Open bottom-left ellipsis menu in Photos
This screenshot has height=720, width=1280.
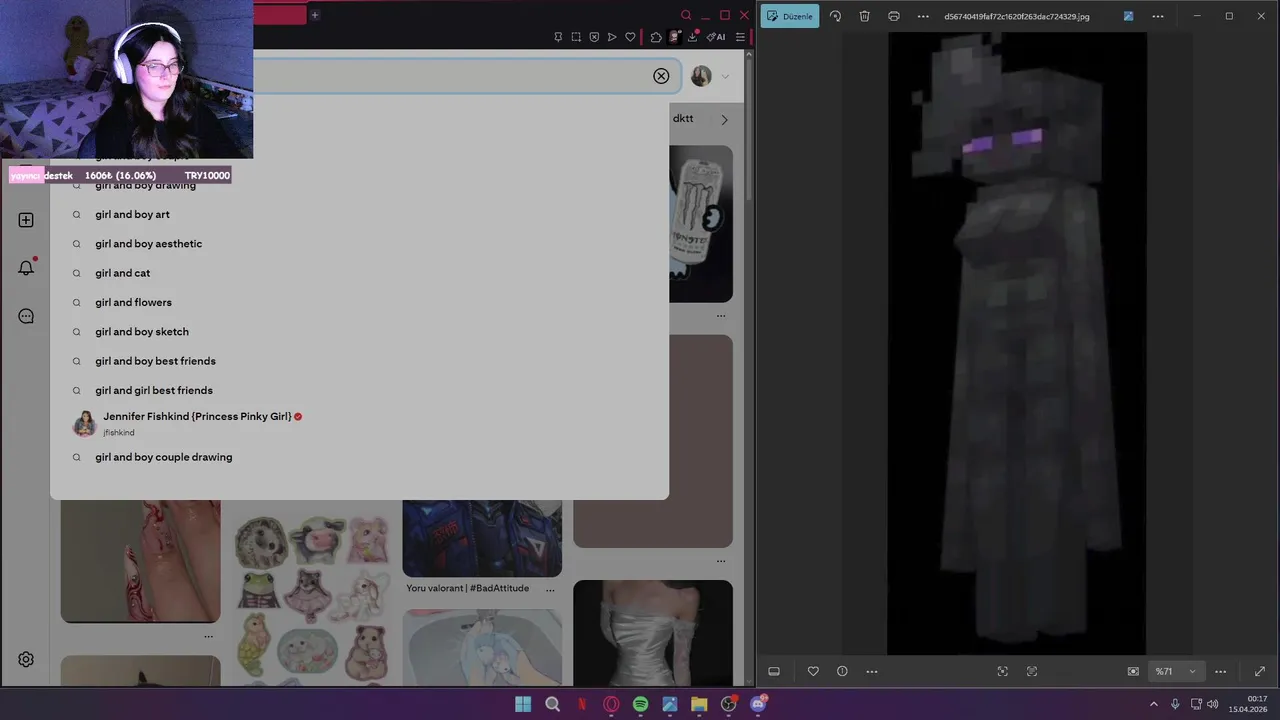coord(872,671)
